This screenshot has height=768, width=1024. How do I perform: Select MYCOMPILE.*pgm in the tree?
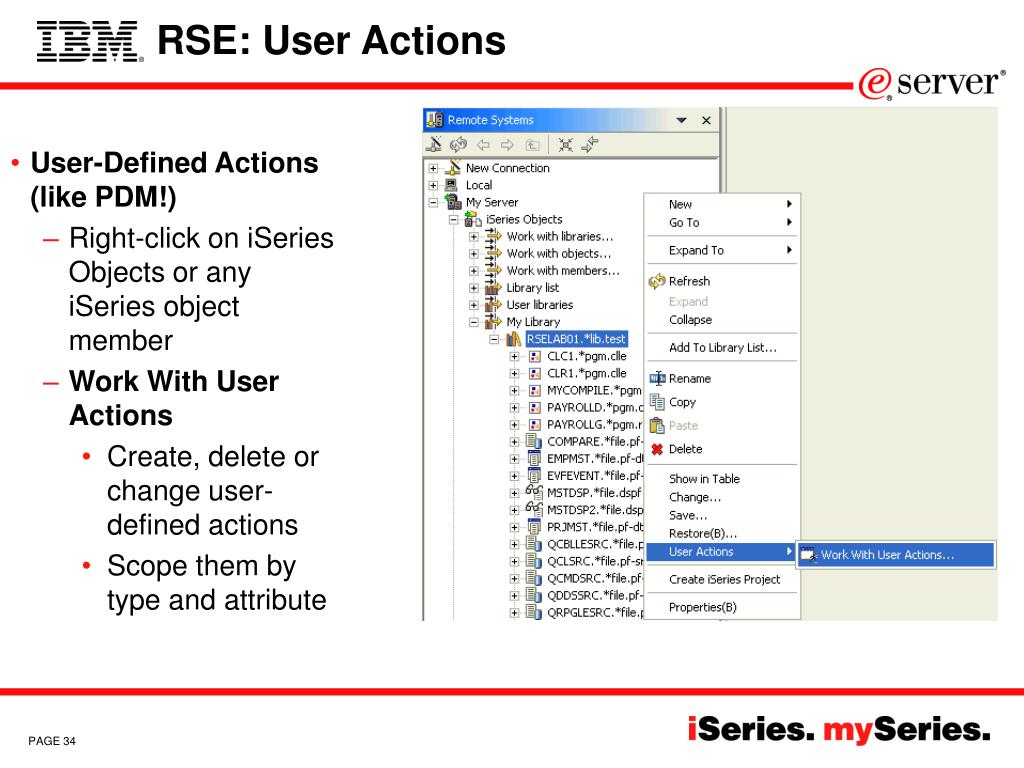pos(594,391)
